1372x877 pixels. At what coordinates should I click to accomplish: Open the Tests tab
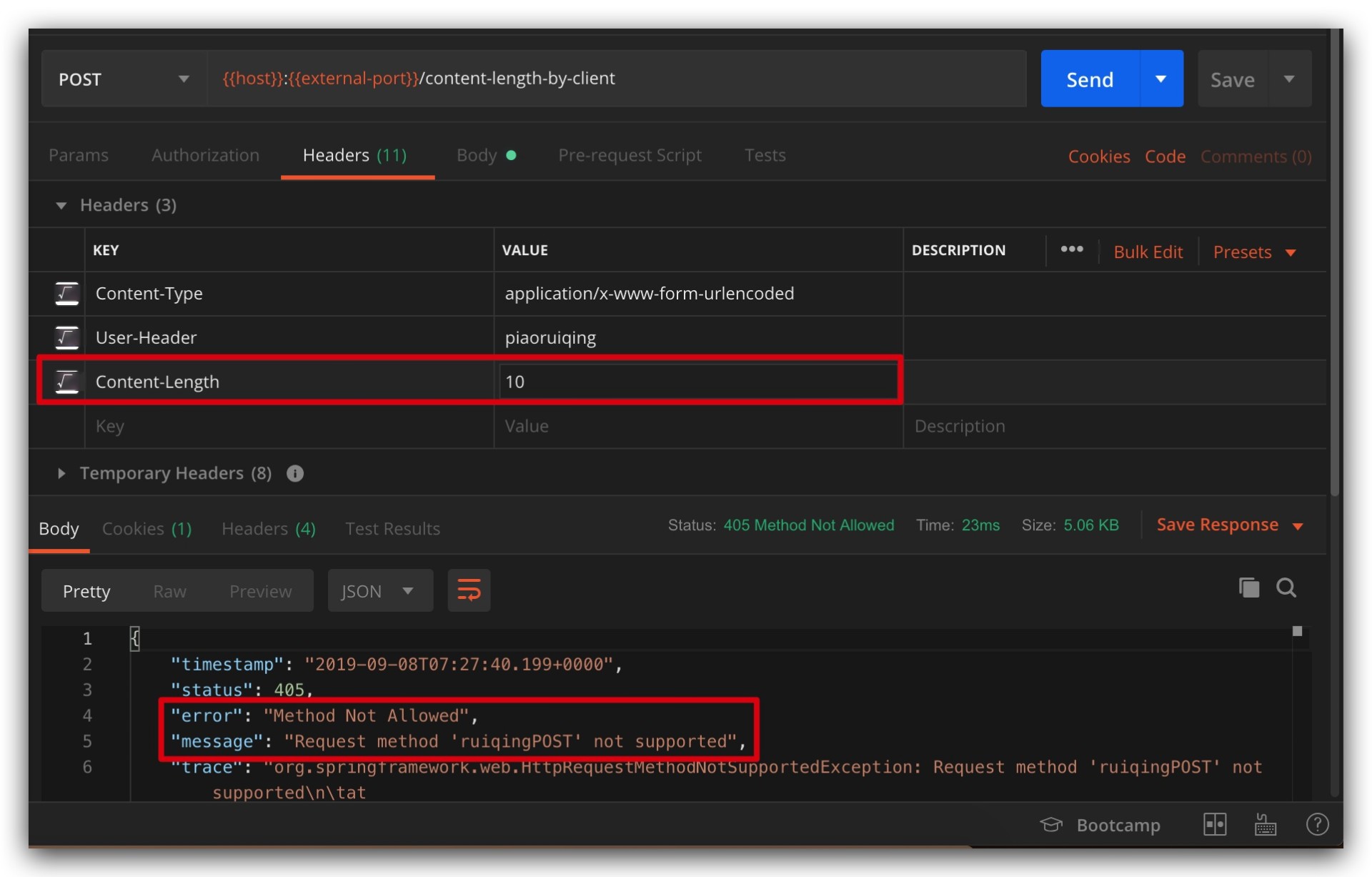click(x=765, y=155)
